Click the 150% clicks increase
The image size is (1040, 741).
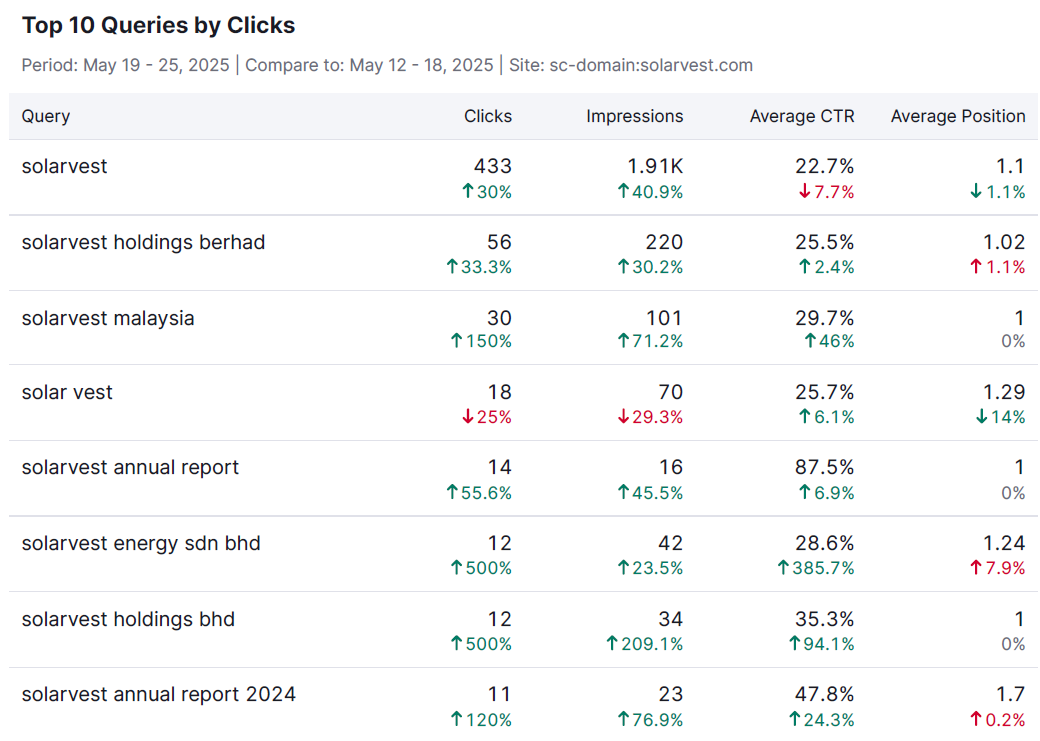click(481, 341)
